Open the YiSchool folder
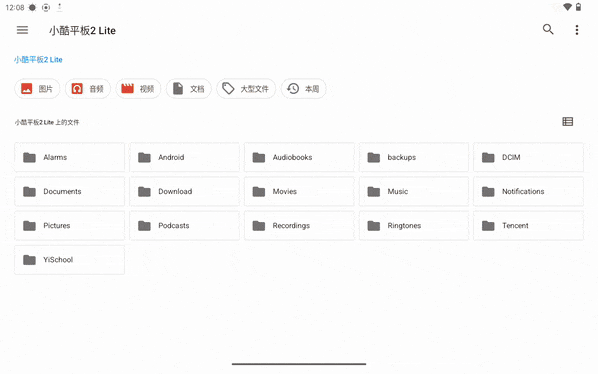 69,260
